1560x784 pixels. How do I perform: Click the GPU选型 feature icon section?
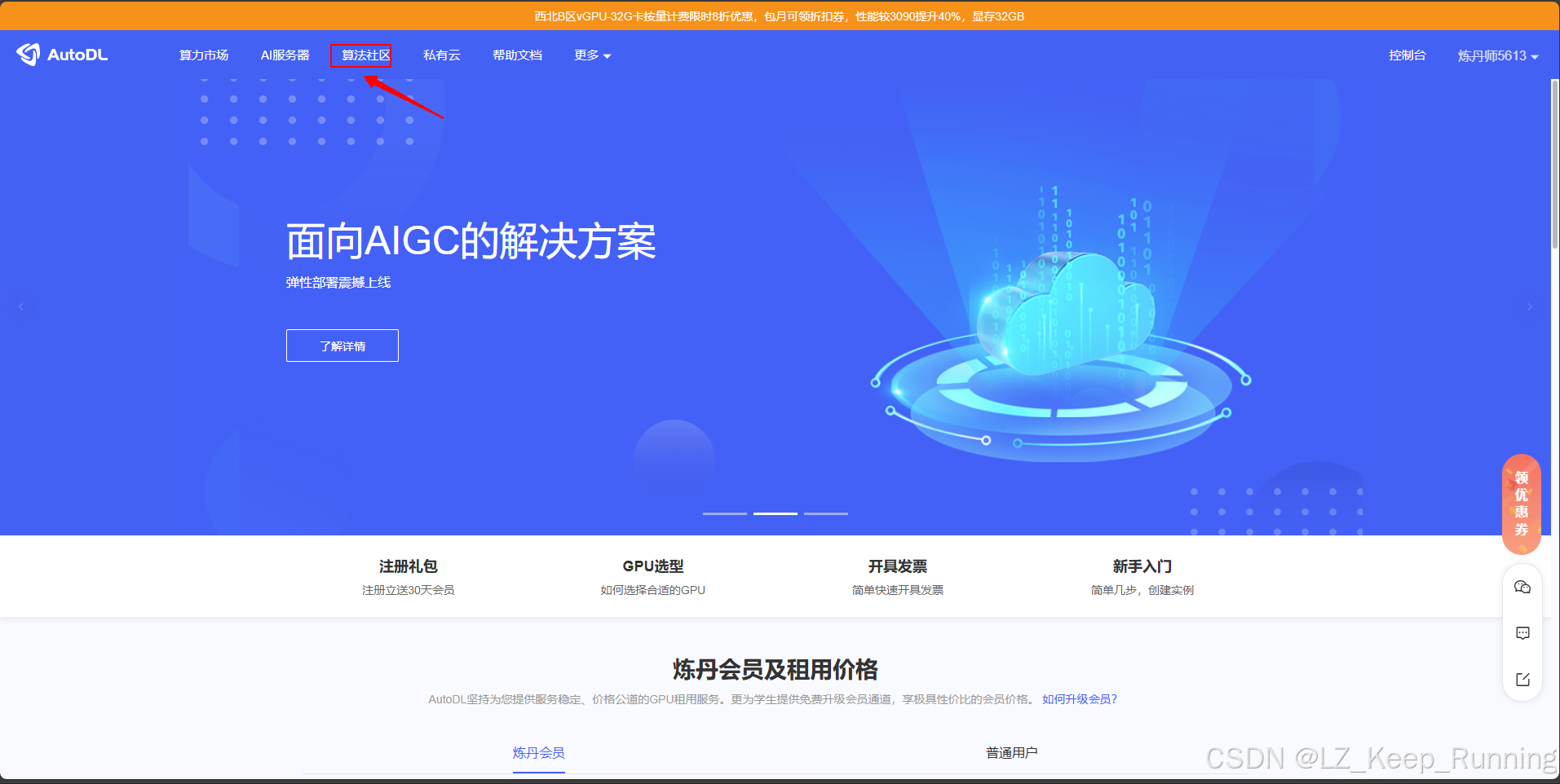(x=652, y=576)
